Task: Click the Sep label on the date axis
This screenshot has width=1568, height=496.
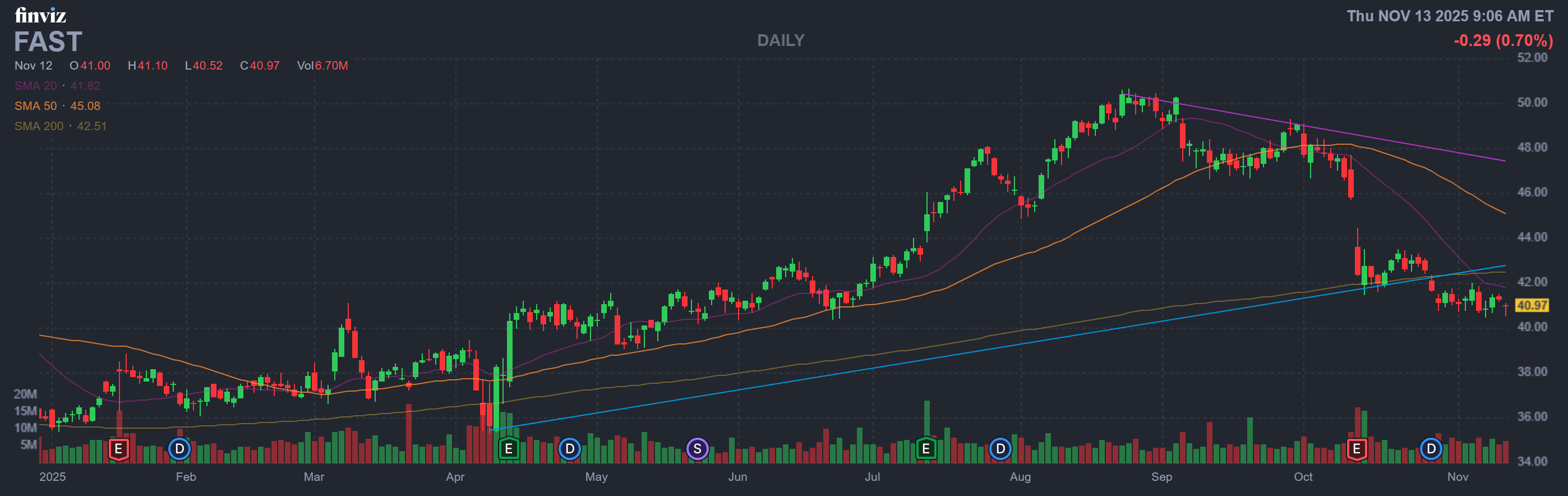Action: pyautogui.click(x=1161, y=477)
